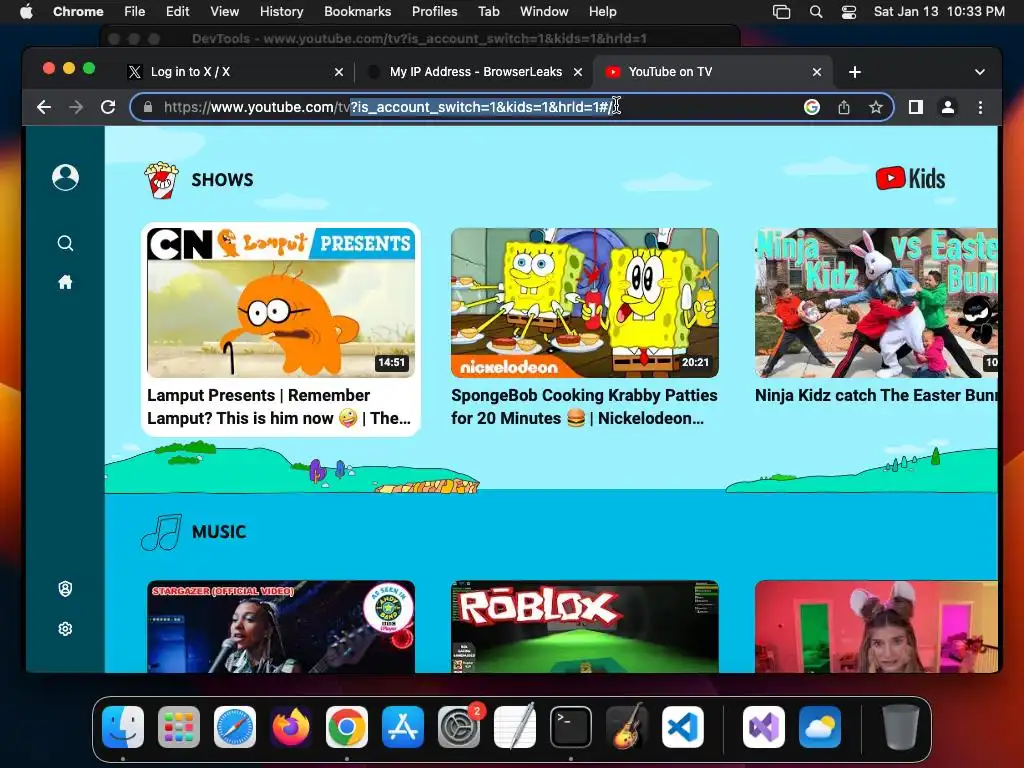This screenshot has height=768, width=1024.
Task: Click Stage Manager icon in menu bar
Action: tap(782, 12)
